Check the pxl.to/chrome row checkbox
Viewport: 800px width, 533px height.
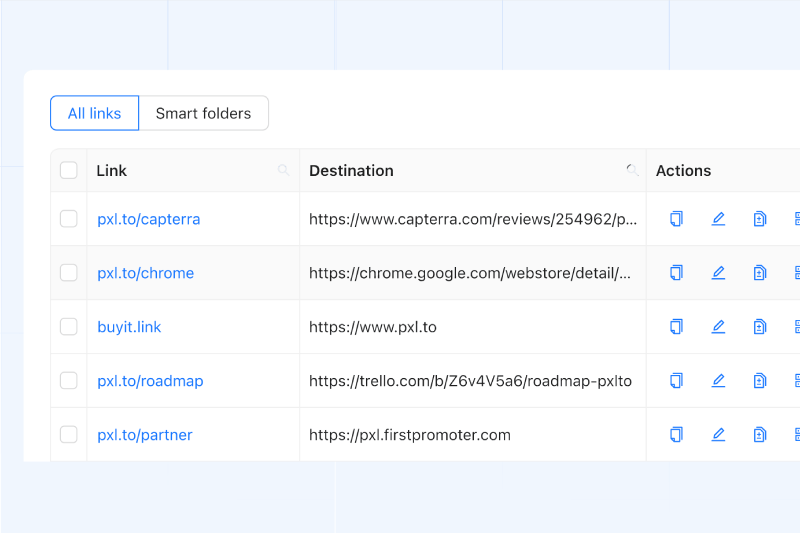69,273
